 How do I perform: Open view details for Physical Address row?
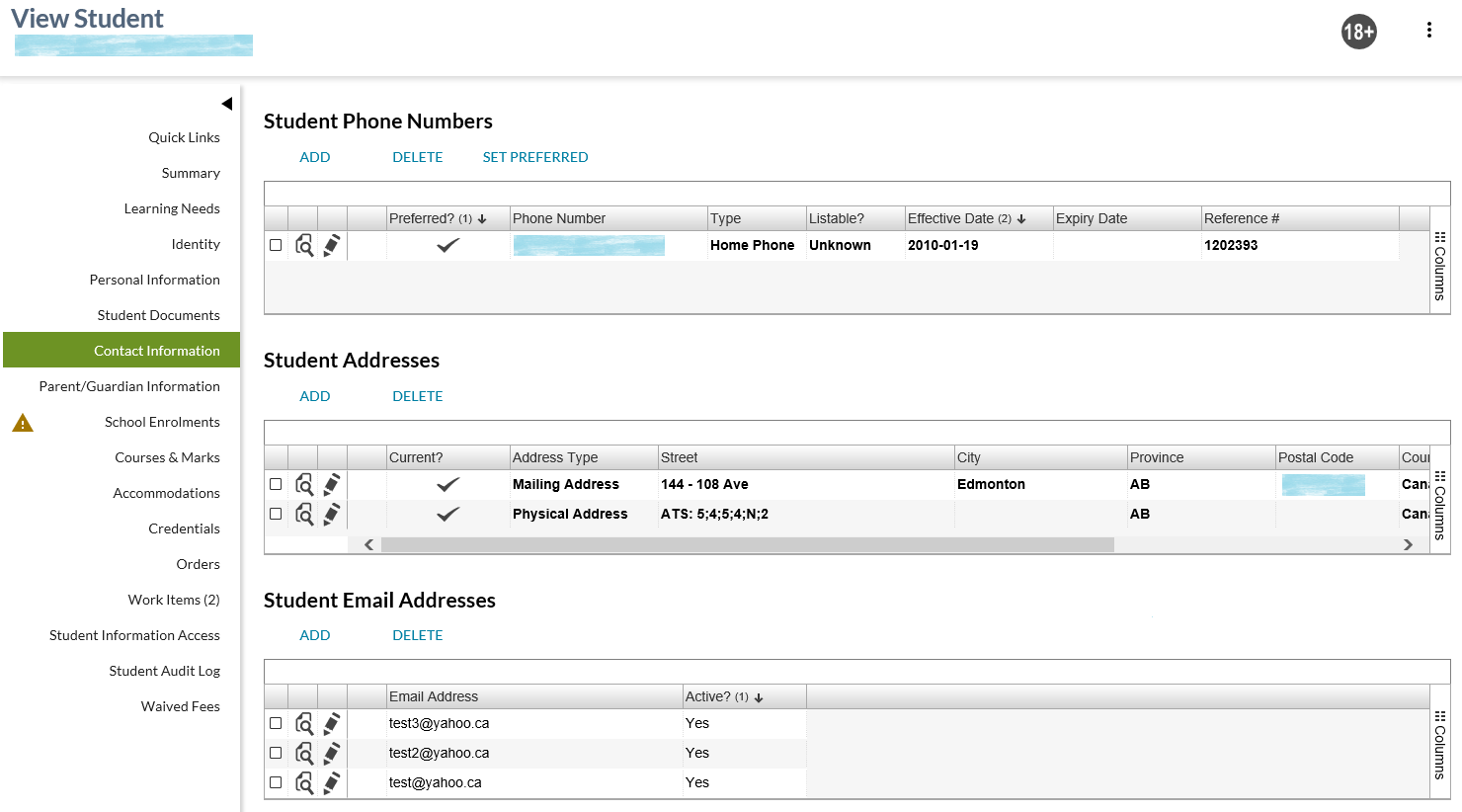(x=304, y=515)
